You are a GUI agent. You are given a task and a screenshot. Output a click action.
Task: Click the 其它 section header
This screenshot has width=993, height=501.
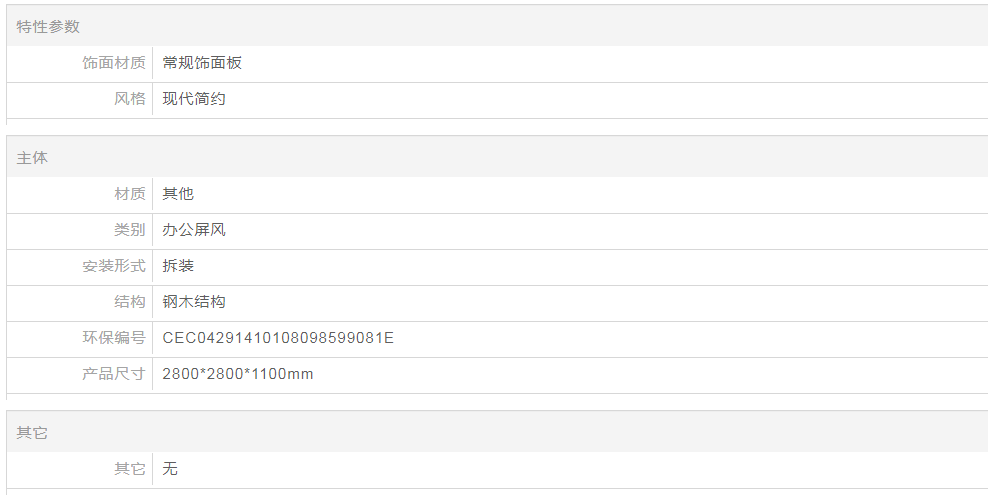pyautogui.click(x=32, y=433)
